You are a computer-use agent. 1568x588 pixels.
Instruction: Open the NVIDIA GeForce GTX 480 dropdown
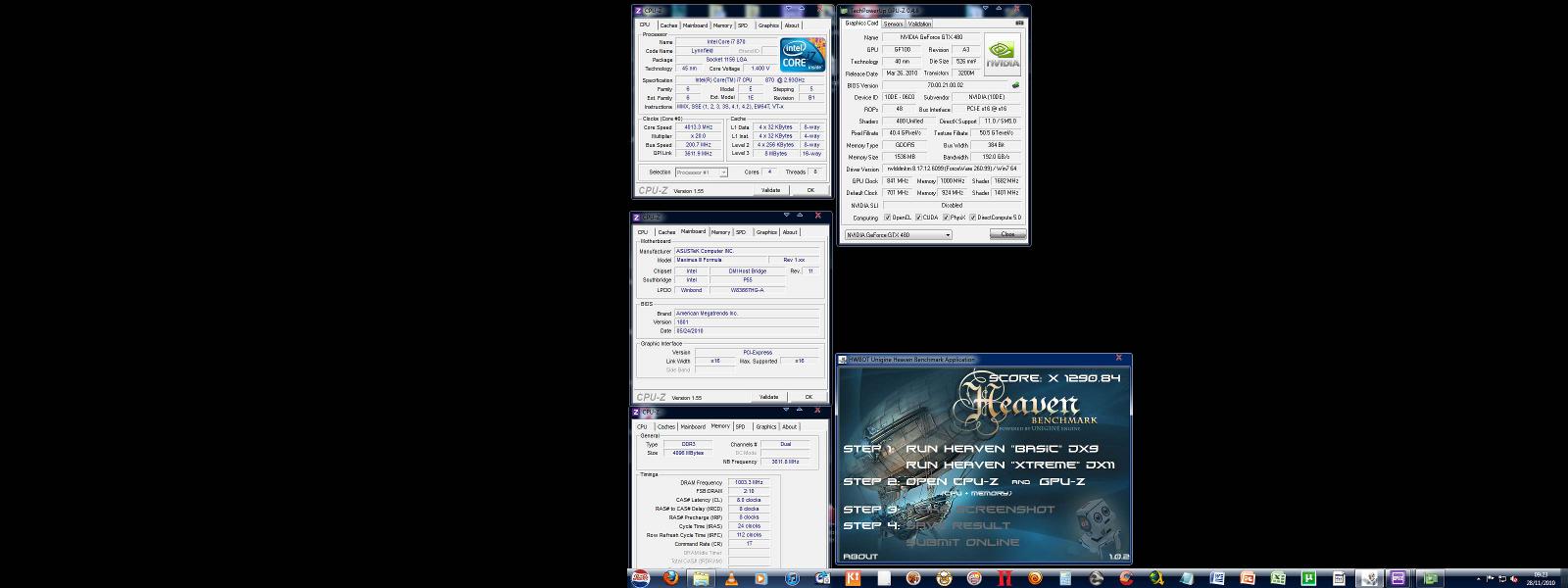pyautogui.click(x=898, y=234)
